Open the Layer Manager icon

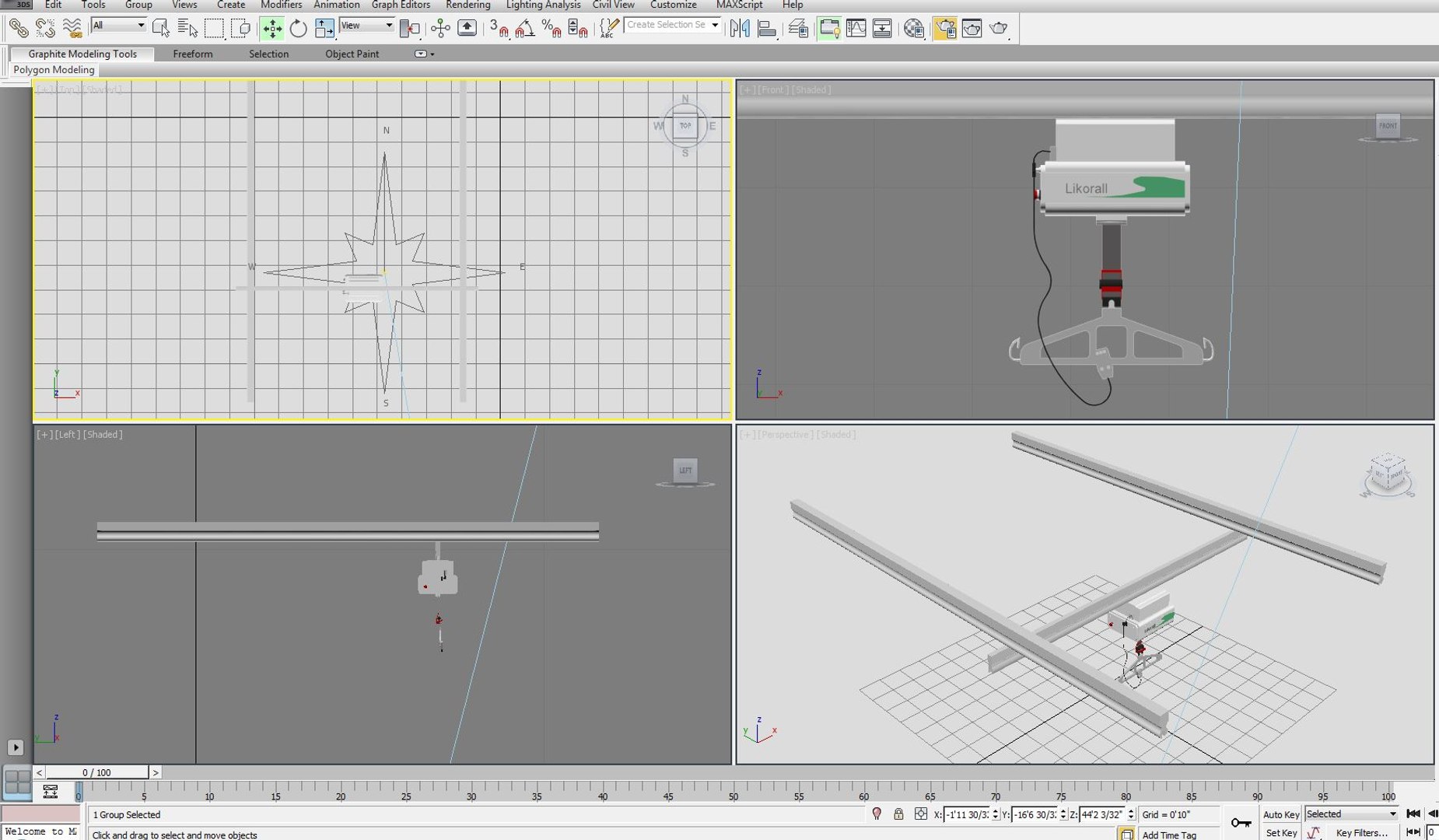click(799, 29)
